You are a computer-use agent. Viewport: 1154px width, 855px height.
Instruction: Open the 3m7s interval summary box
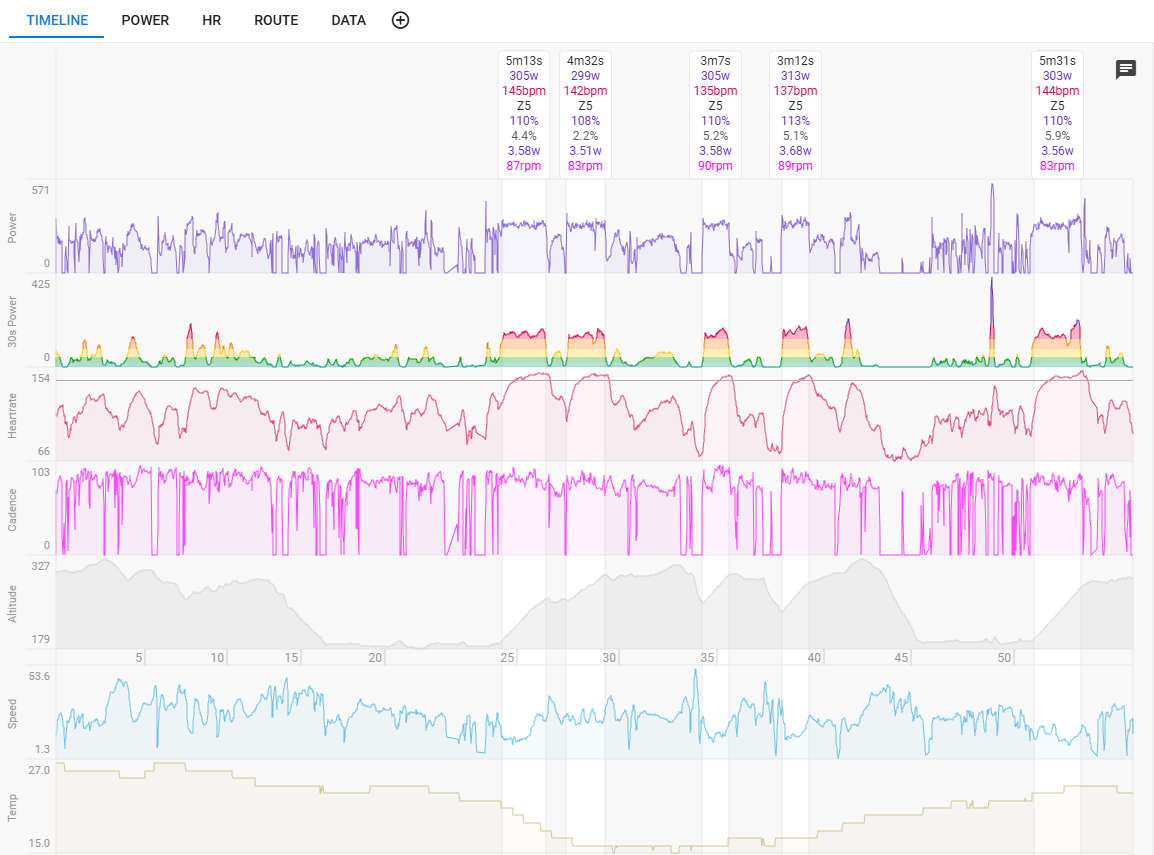point(715,113)
